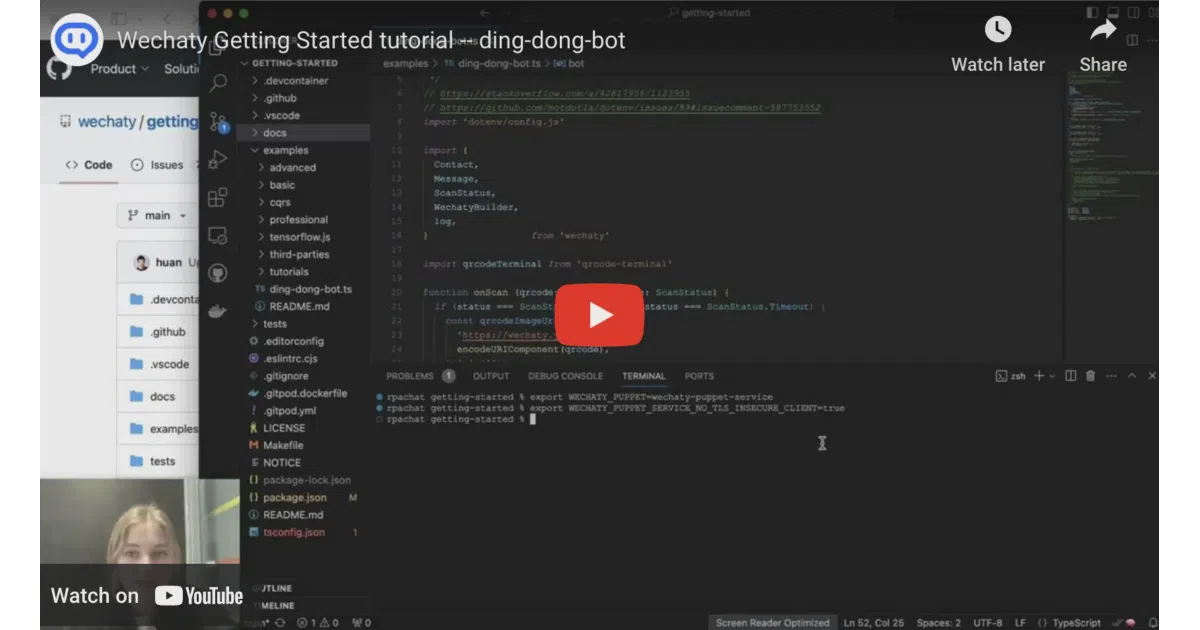Select the TERMINAL panel tab

pyautogui.click(x=643, y=376)
